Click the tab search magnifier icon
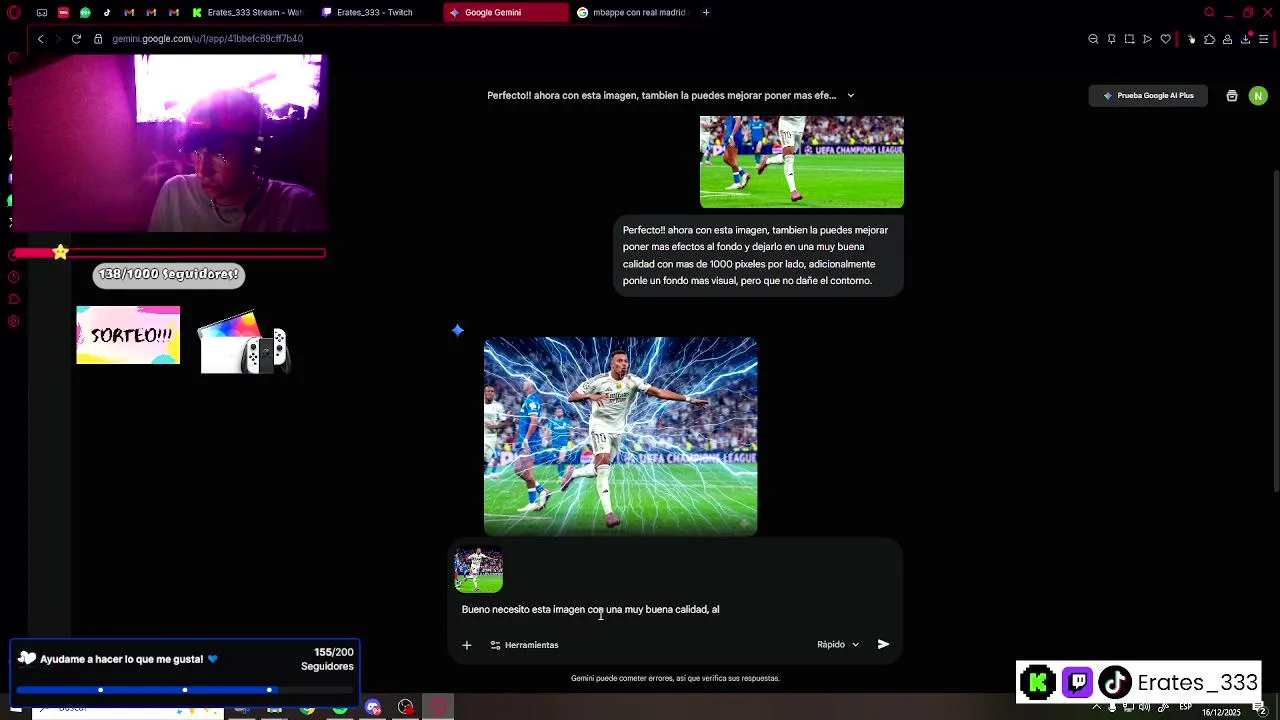 point(1209,12)
